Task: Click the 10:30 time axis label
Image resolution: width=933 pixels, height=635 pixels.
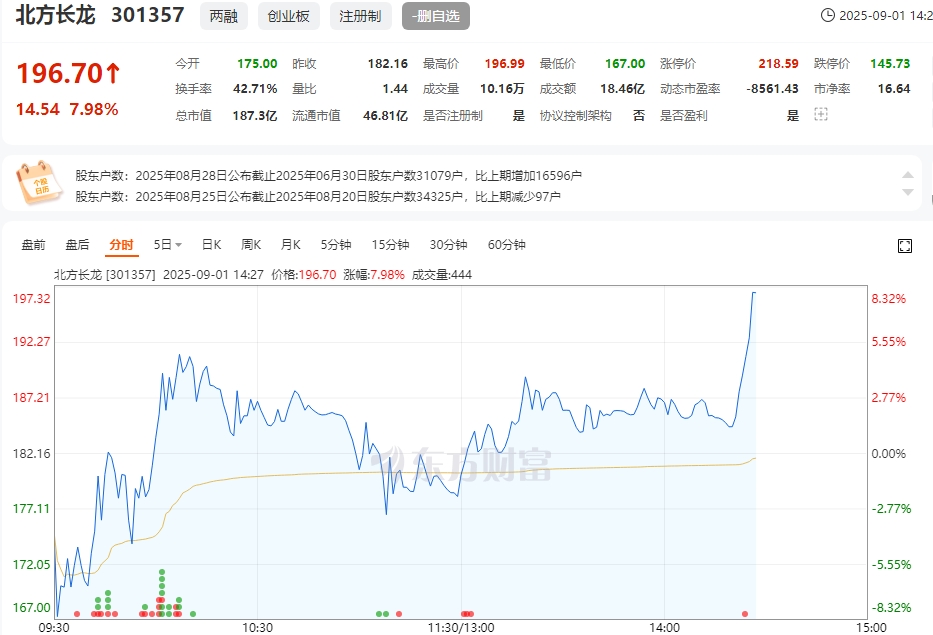Action: tap(257, 627)
